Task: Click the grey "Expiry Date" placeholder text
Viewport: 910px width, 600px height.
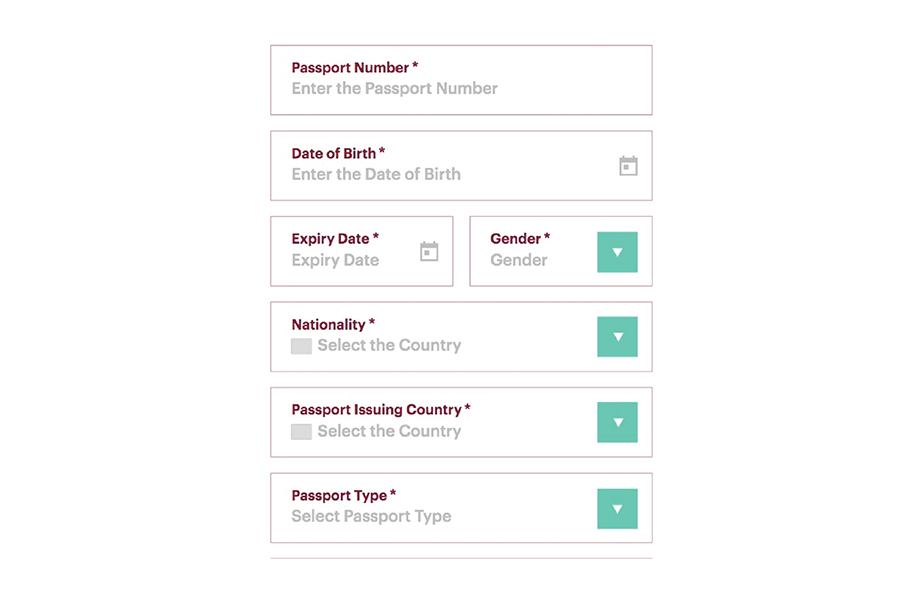Action: point(335,260)
